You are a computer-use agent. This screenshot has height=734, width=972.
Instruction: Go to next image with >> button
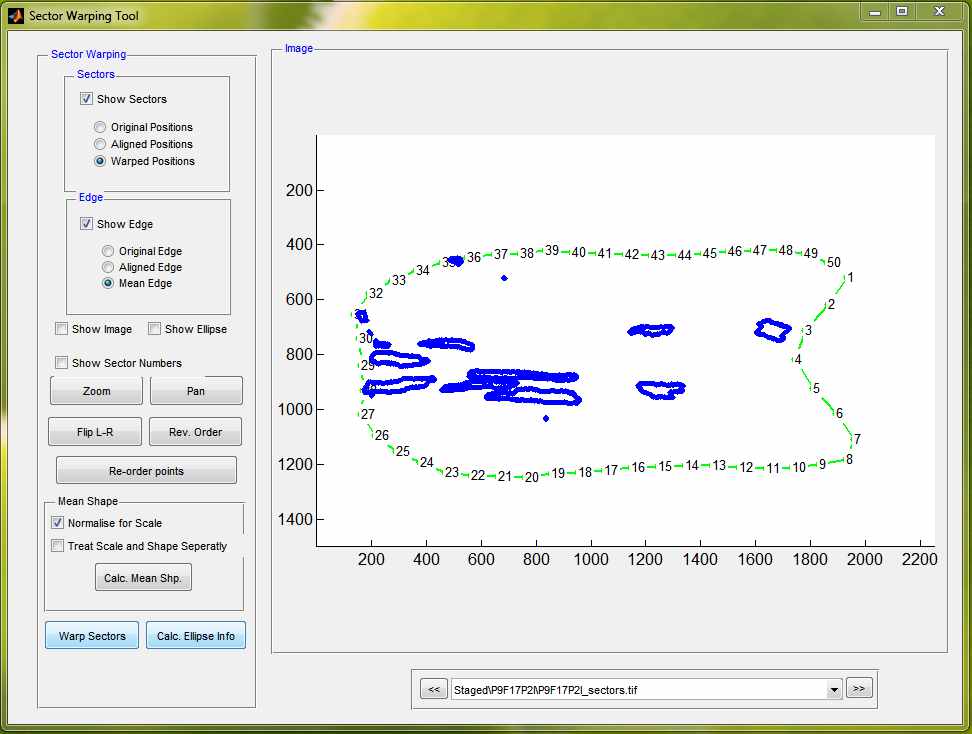pyautogui.click(x=859, y=689)
